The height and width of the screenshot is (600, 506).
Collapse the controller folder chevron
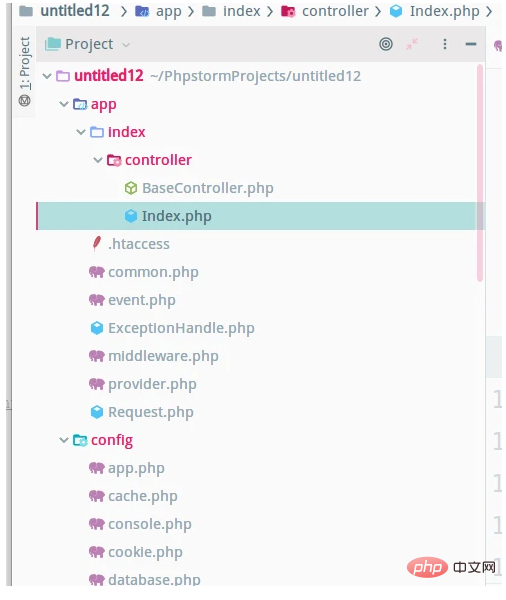pos(98,160)
